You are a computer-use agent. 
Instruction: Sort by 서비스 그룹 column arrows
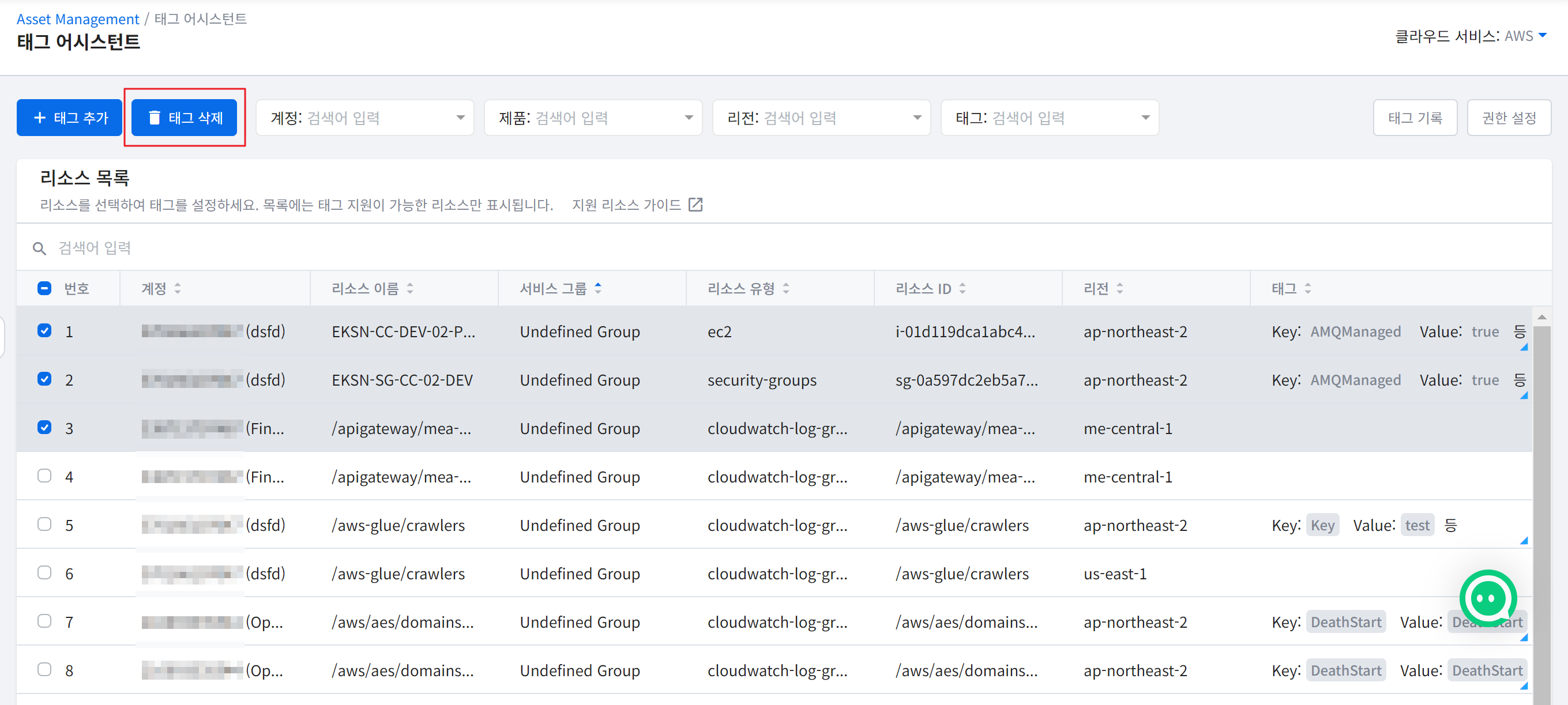click(x=599, y=288)
